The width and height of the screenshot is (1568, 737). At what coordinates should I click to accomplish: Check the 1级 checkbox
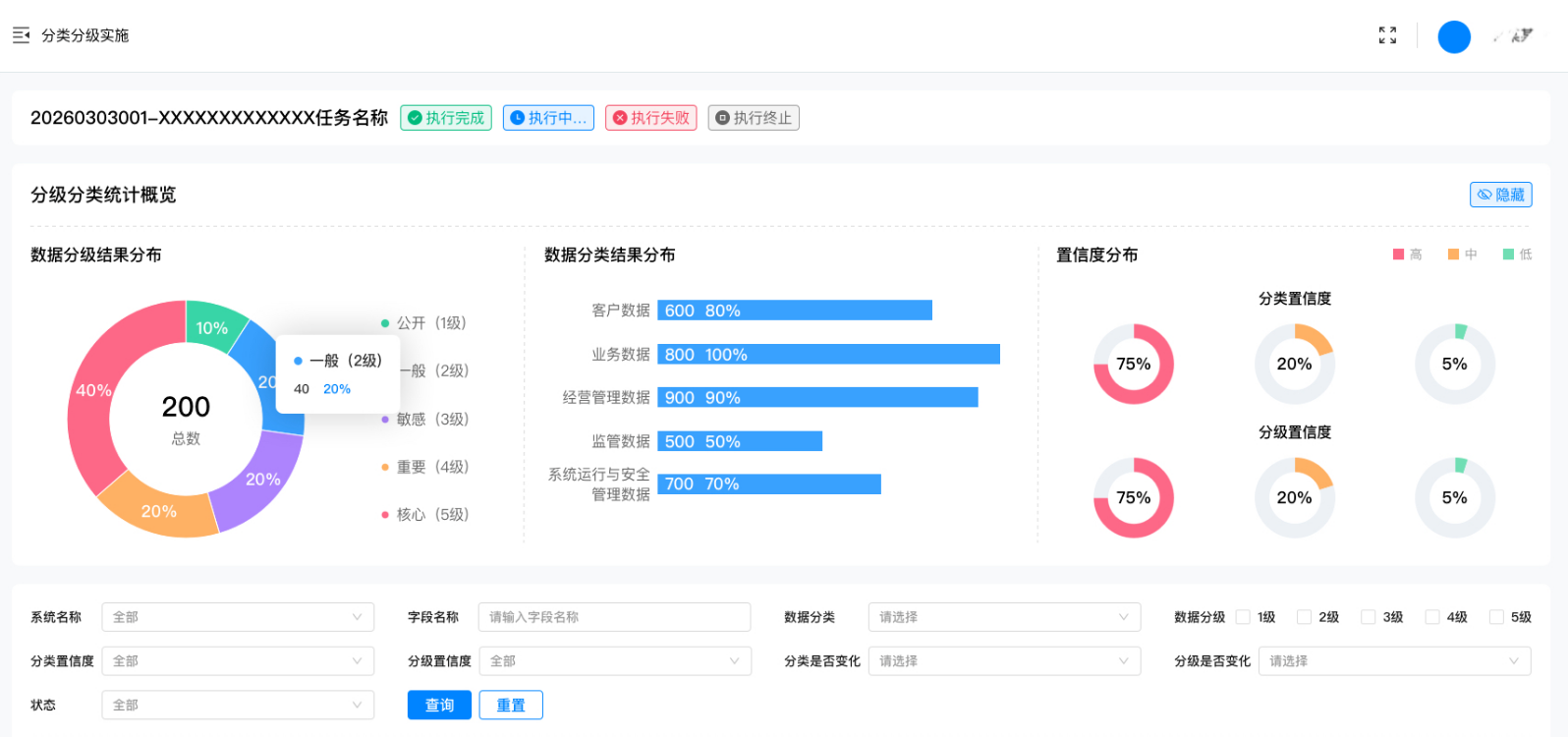tap(1243, 617)
